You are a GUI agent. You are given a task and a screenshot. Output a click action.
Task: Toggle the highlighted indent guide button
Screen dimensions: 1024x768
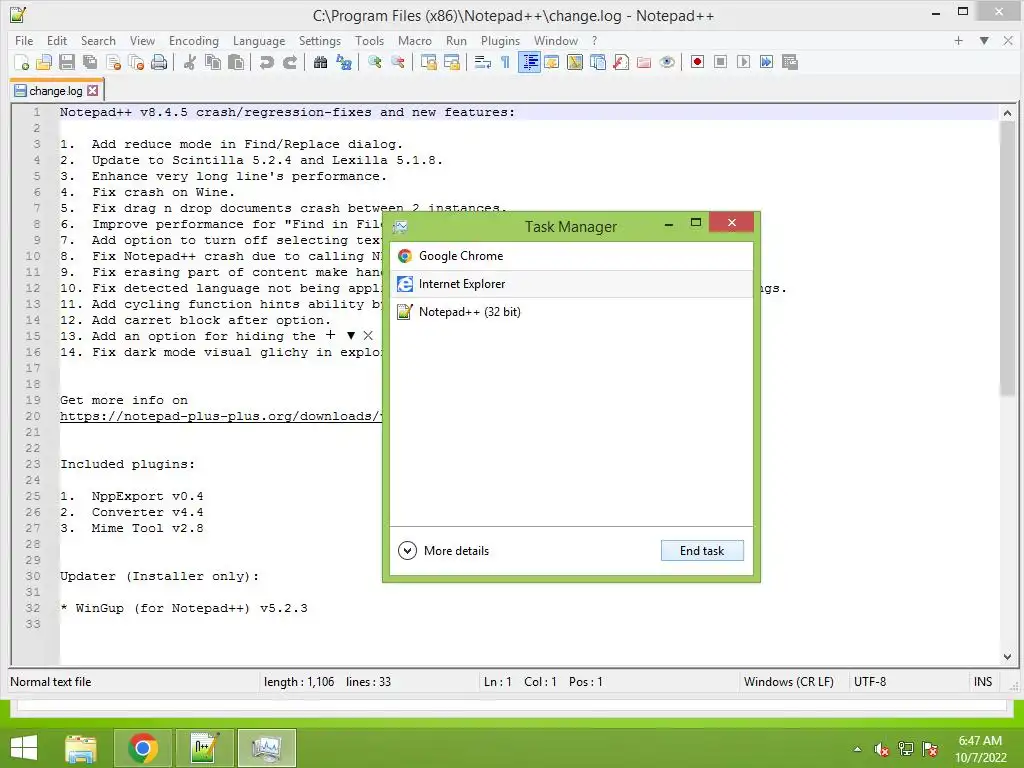(529, 62)
